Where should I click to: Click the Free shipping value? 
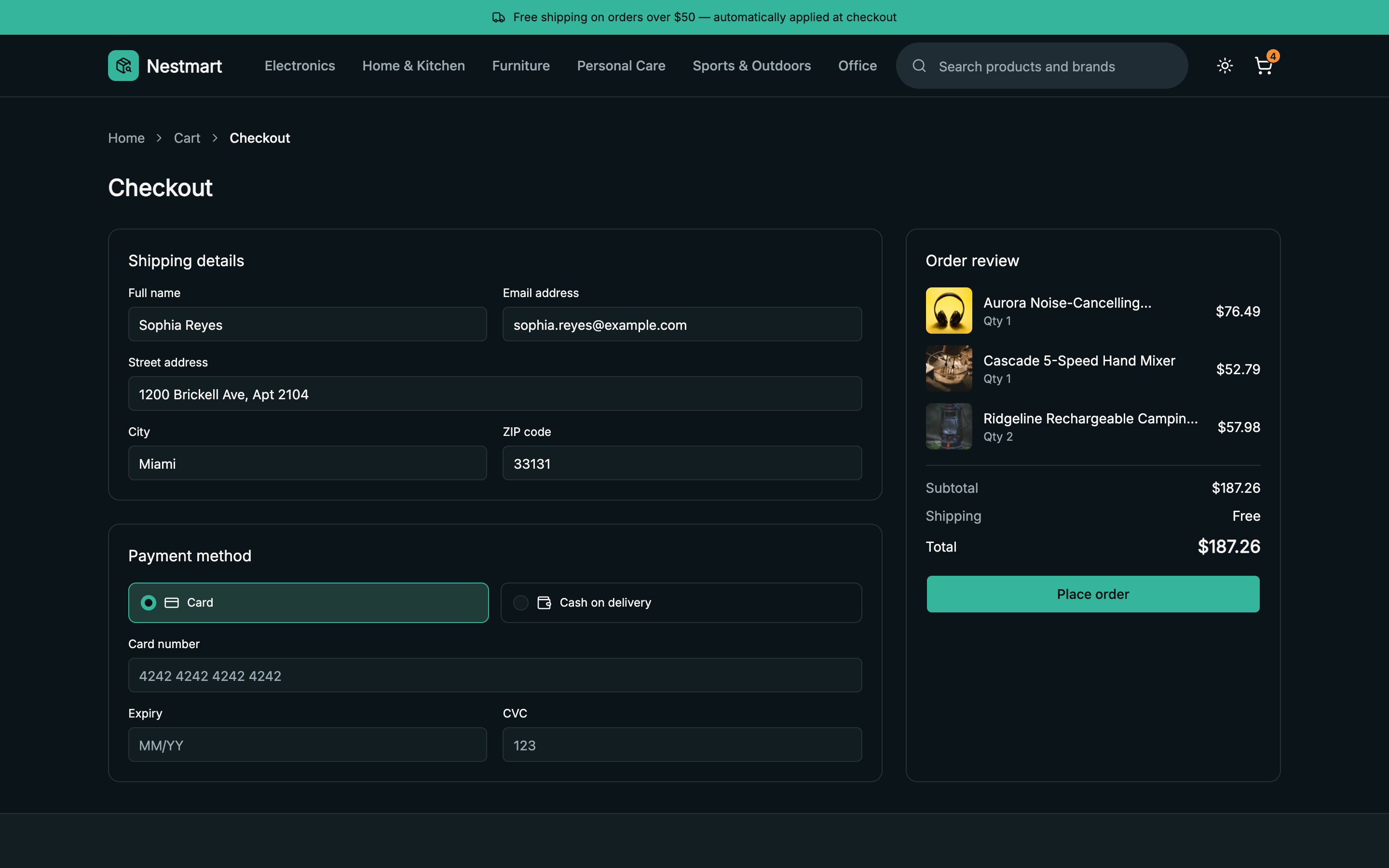point(1246,516)
